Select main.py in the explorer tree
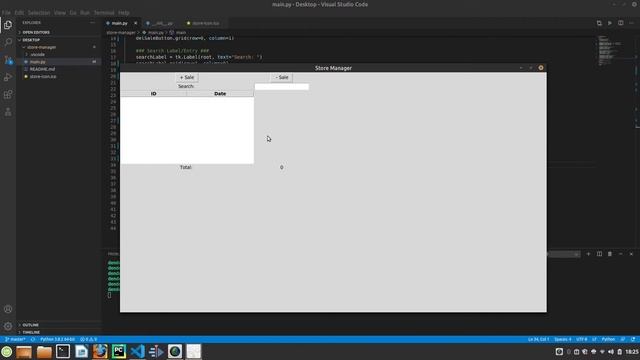Viewport: 640px width, 360px height. pyautogui.click(x=38, y=62)
